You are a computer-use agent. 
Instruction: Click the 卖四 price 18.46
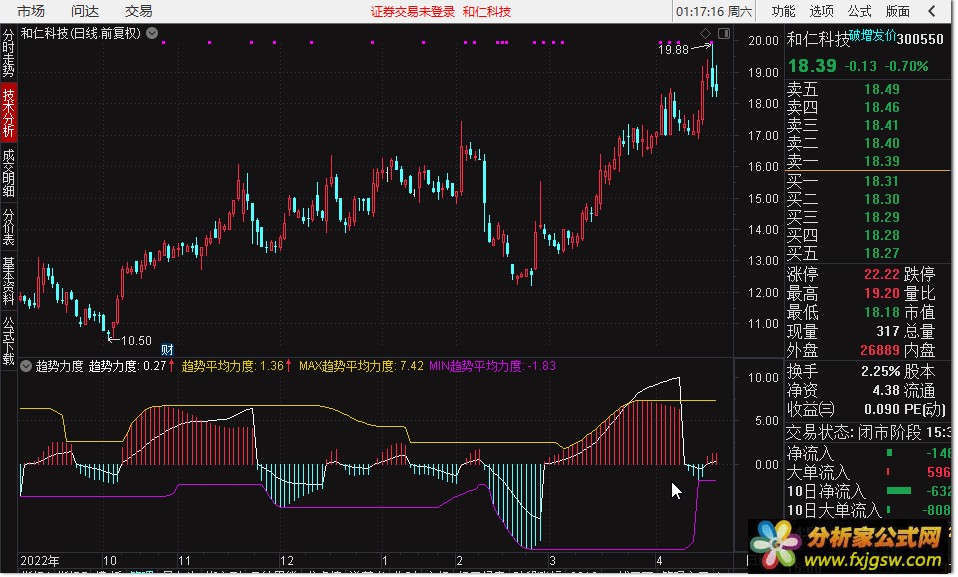[882, 108]
